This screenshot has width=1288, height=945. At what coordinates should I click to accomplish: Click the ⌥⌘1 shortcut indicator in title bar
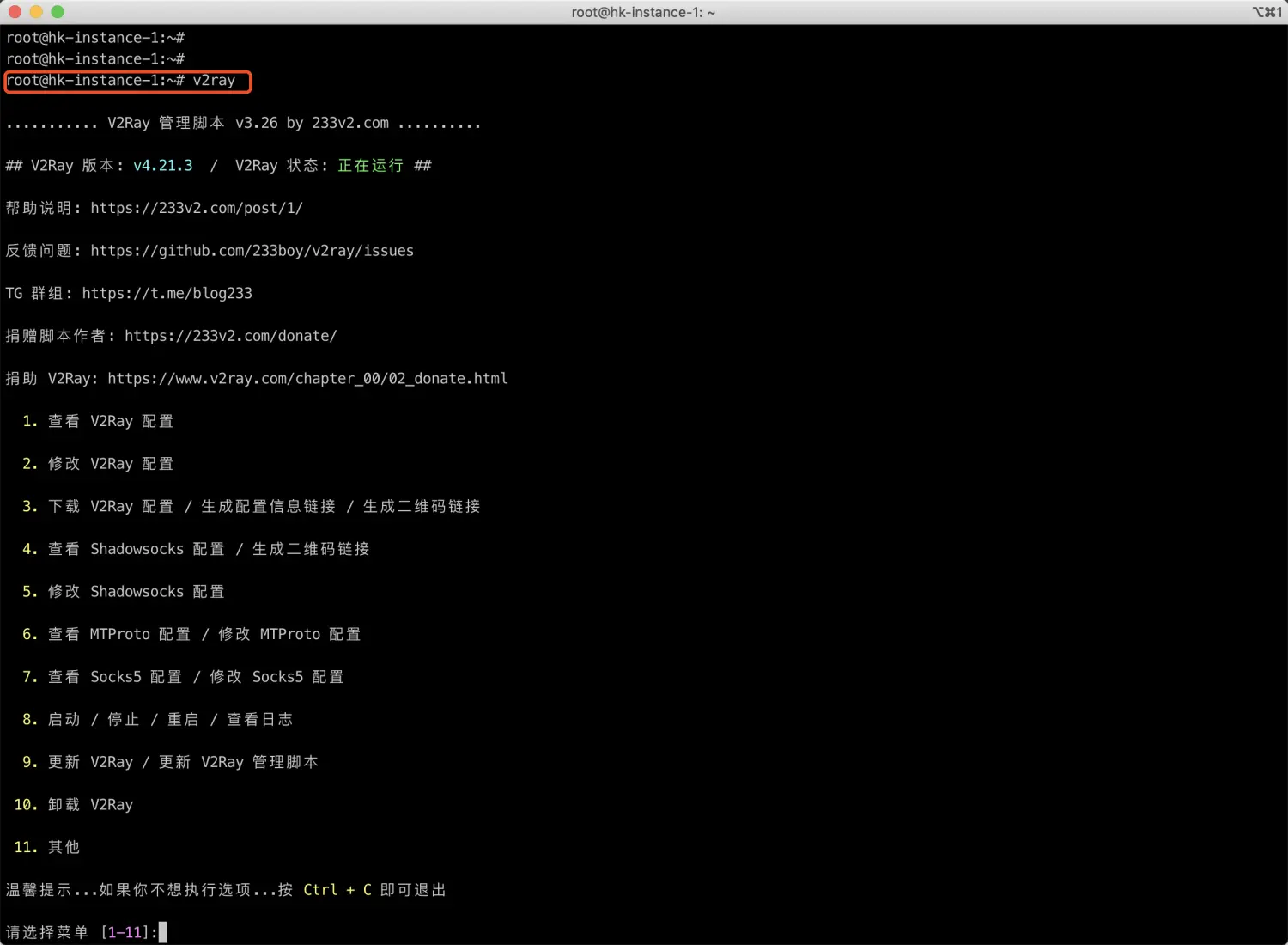point(1267,12)
